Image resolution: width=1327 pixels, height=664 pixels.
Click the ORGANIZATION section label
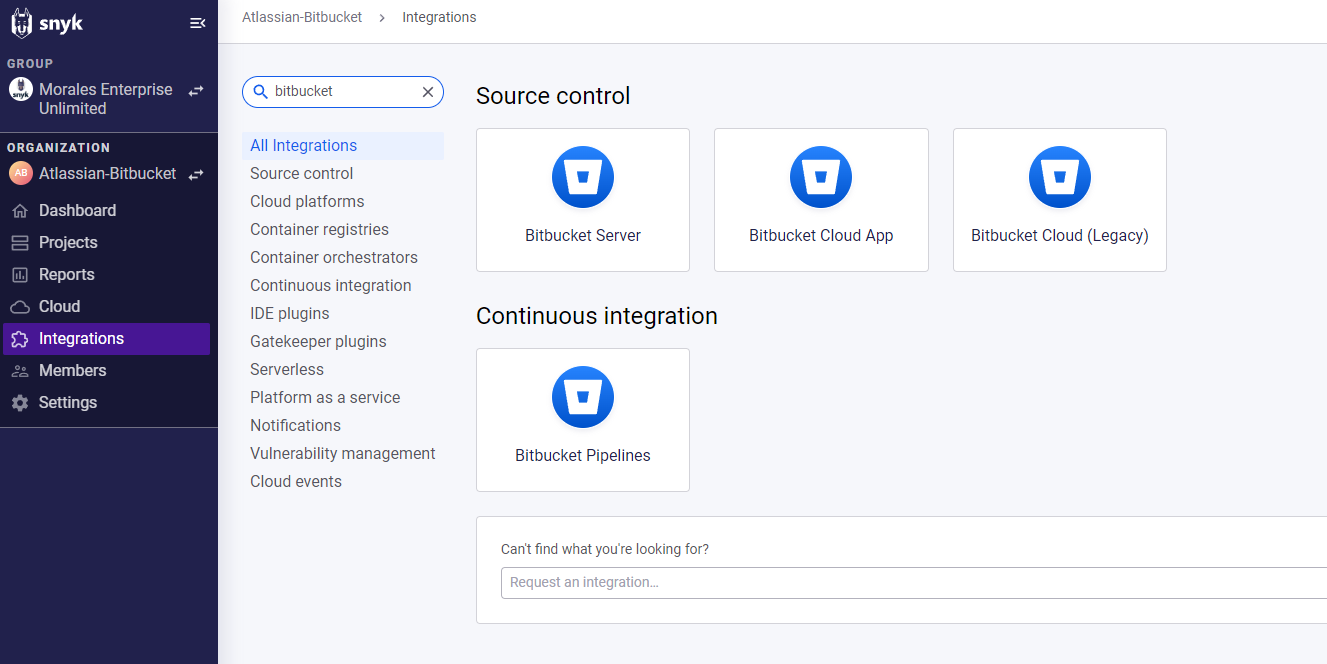(59, 148)
